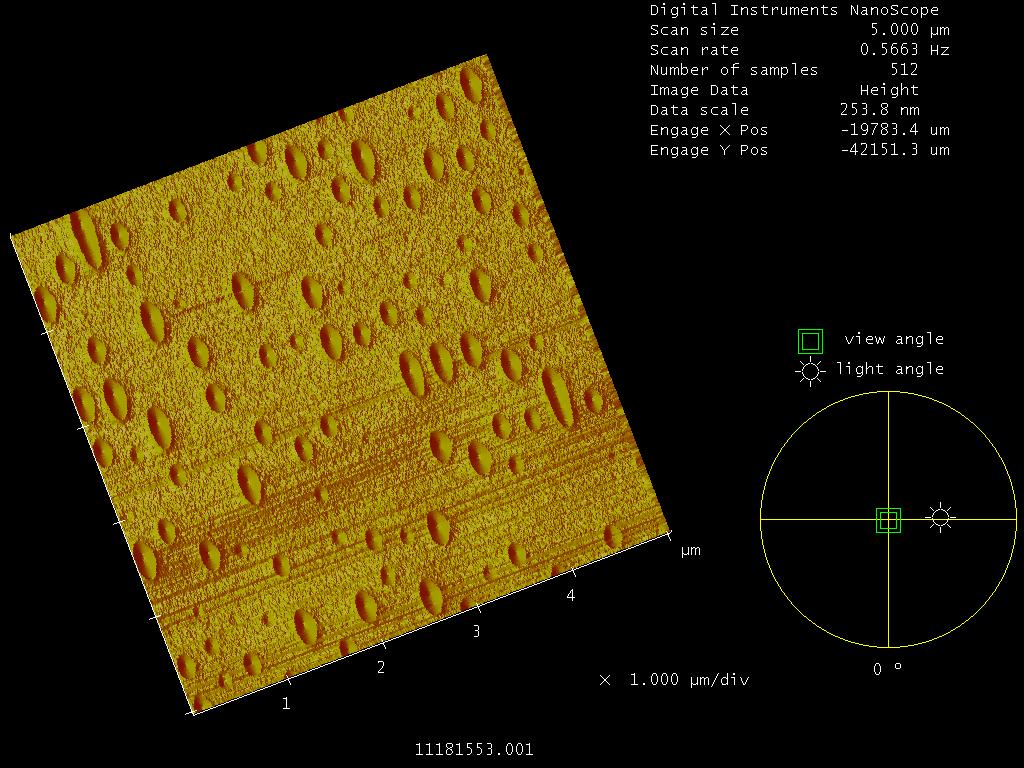This screenshot has width=1024, height=768.
Task: Click the file name 11181553.001
Action: tap(474, 749)
